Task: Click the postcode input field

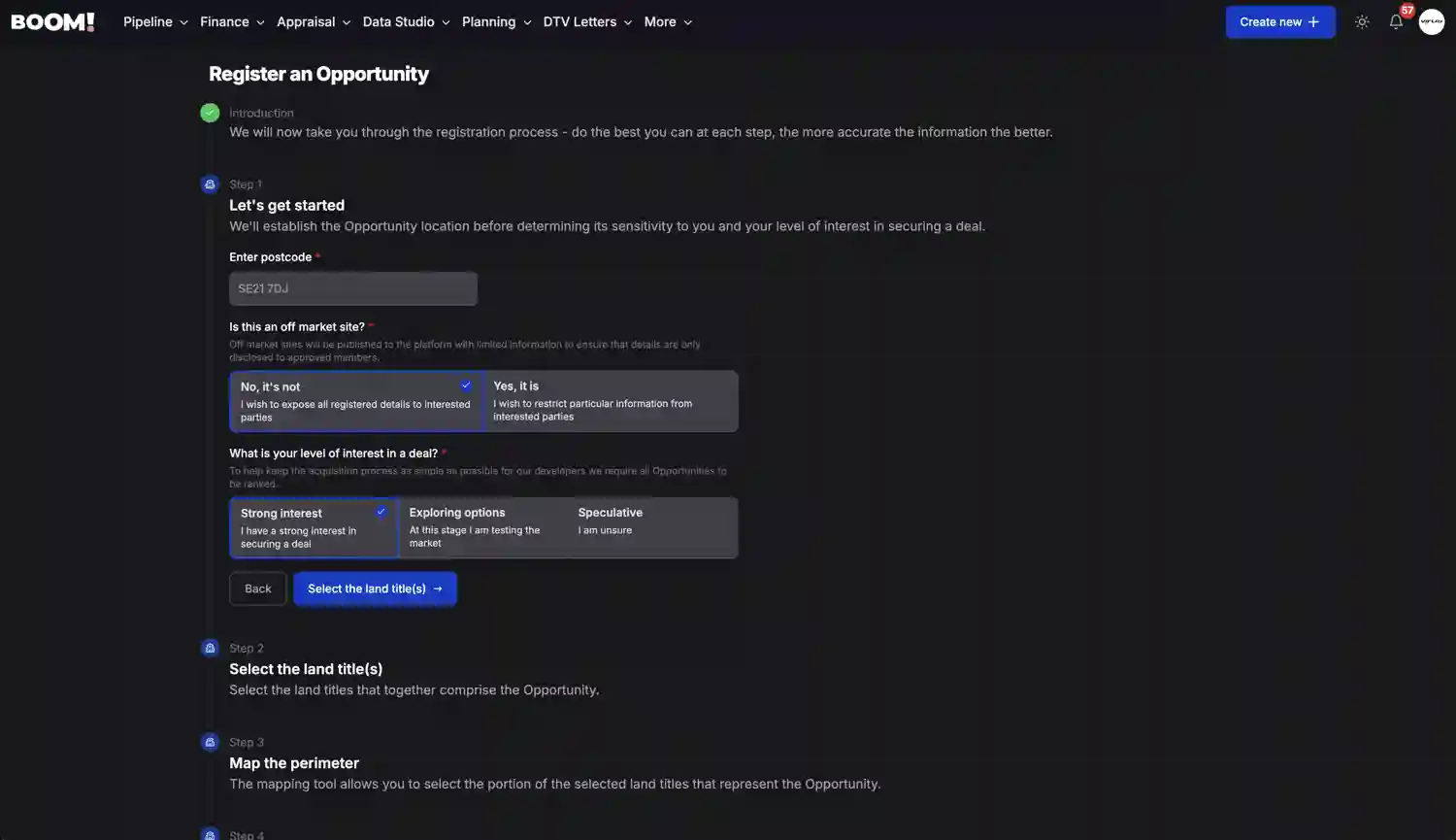Action: [353, 288]
